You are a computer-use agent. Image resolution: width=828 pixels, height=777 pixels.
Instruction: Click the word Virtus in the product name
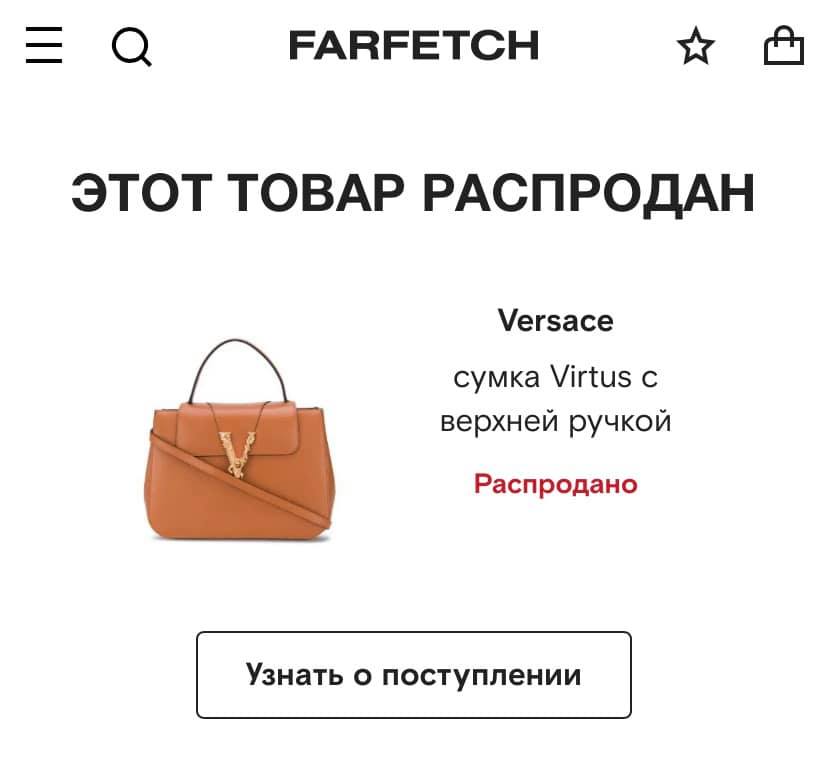[591, 377]
